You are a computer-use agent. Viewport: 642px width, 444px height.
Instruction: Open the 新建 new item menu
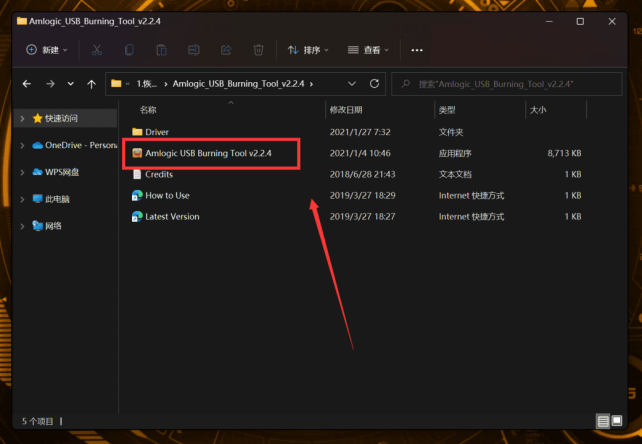[47, 50]
